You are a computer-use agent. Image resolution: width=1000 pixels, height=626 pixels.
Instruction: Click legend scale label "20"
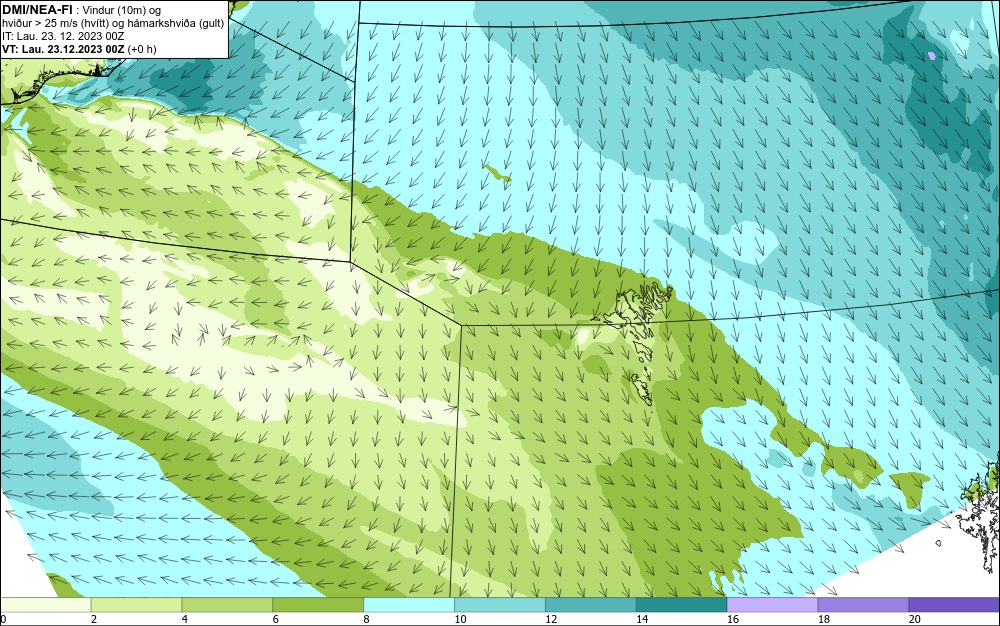pos(915,619)
